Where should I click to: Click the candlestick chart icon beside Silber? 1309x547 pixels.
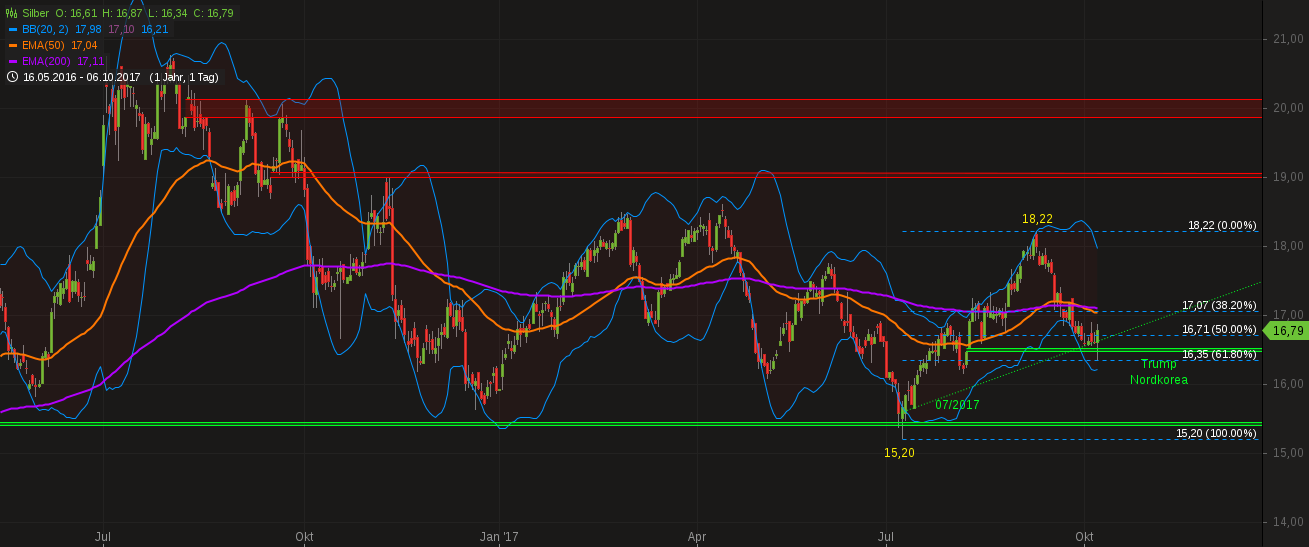coord(11,14)
